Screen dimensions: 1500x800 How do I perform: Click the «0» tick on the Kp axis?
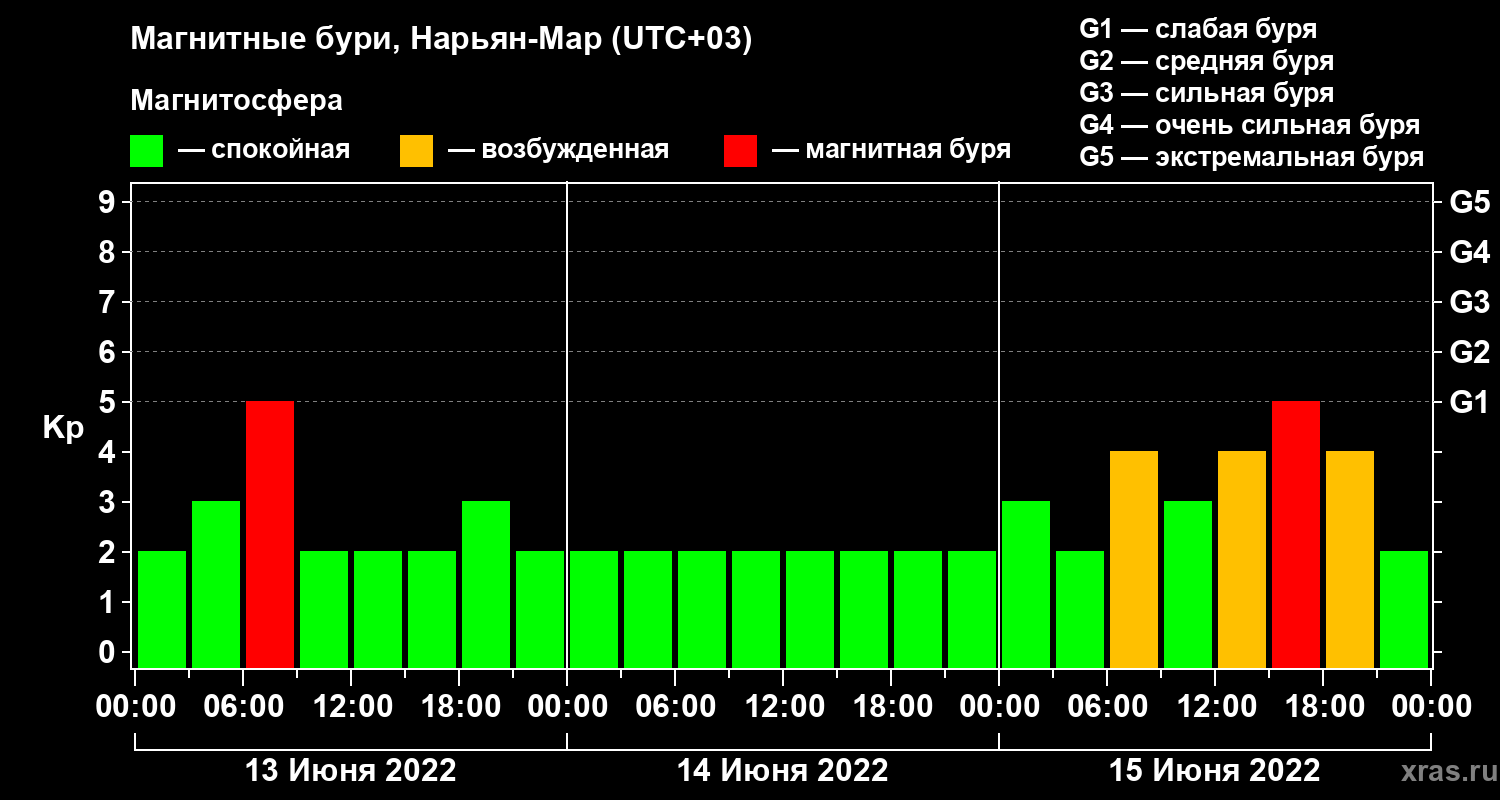[x=109, y=652]
